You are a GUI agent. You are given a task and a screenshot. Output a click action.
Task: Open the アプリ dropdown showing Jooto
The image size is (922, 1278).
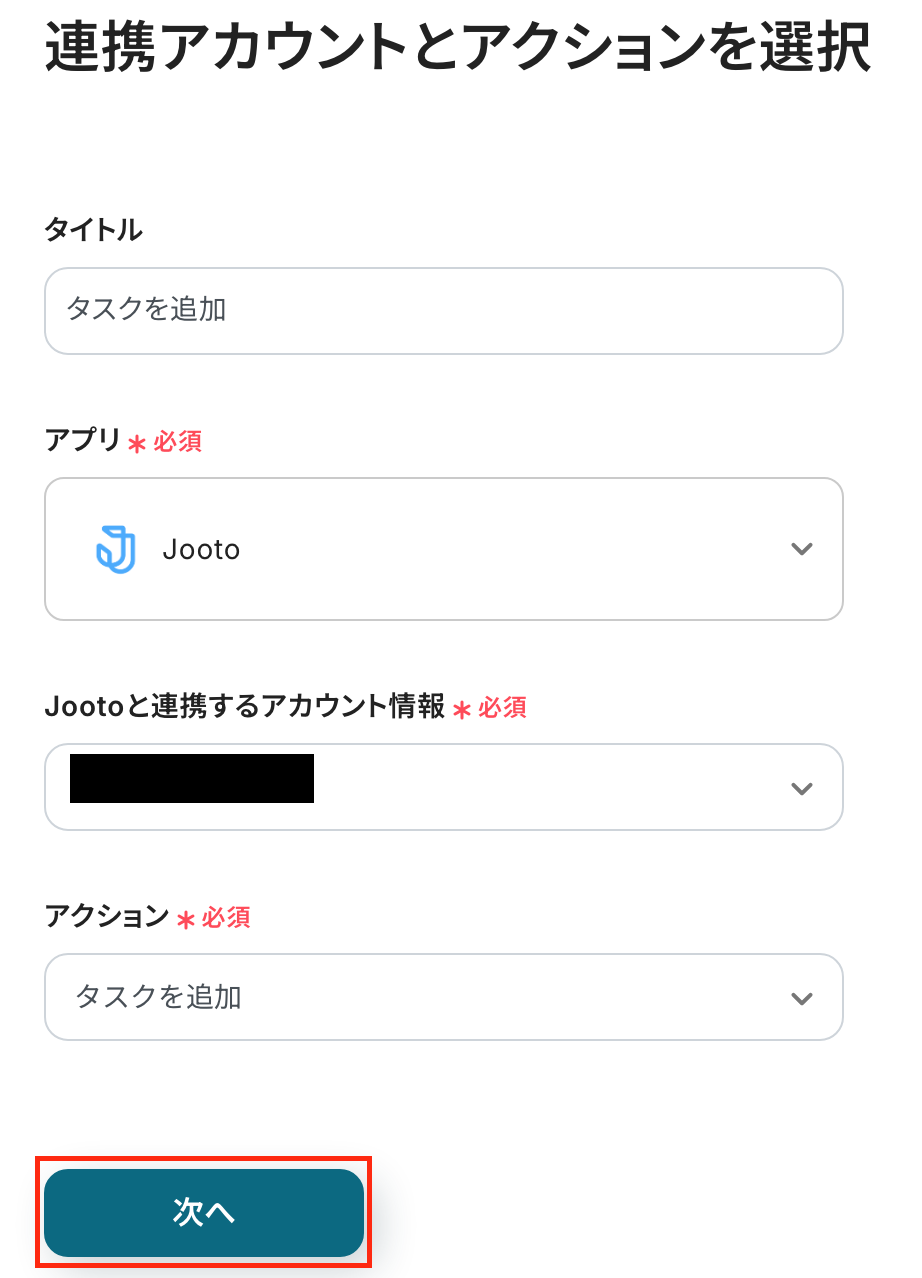coord(443,549)
